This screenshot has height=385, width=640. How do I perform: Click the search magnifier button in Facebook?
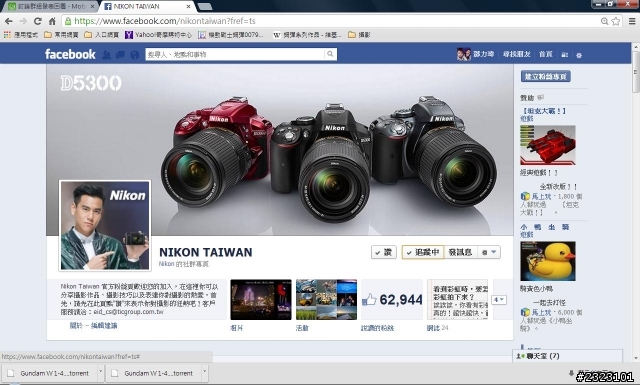tap(330, 54)
